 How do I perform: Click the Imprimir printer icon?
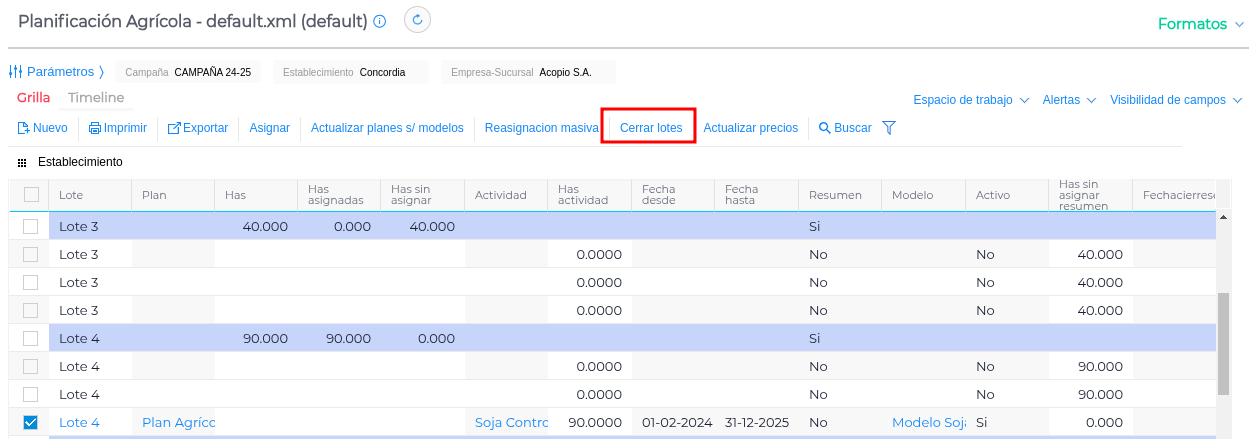pyautogui.click(x=95, y=128)
